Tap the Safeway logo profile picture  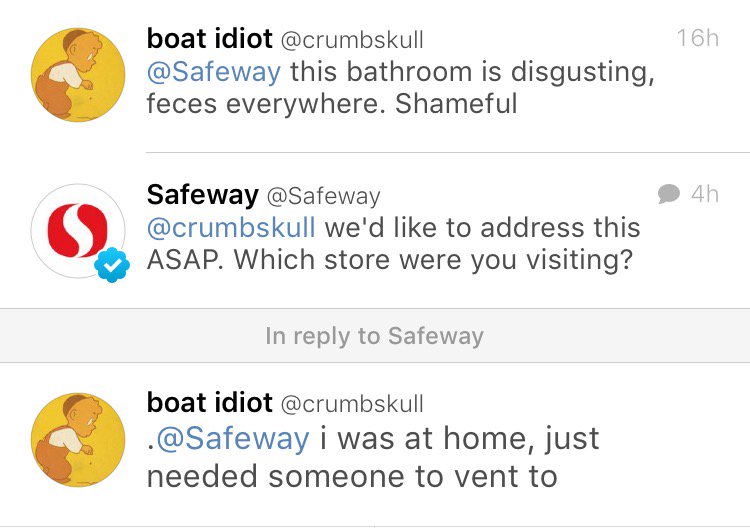tap(78, 231)
